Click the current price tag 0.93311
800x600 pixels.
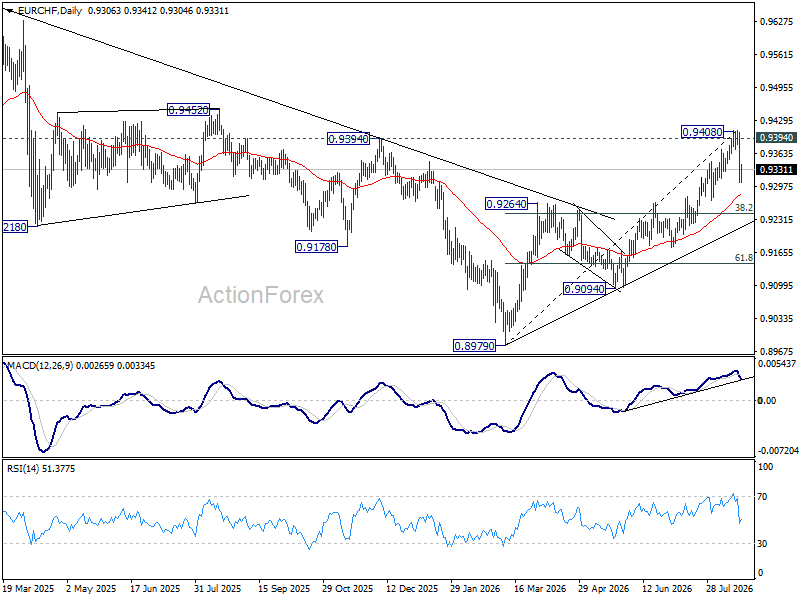pos(776,169)
